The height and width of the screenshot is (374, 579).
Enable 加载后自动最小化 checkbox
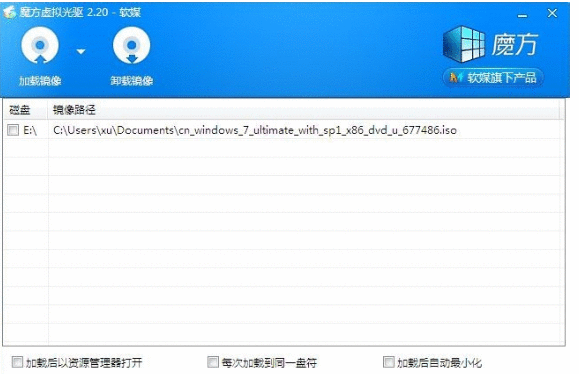[x=388, y=362]
